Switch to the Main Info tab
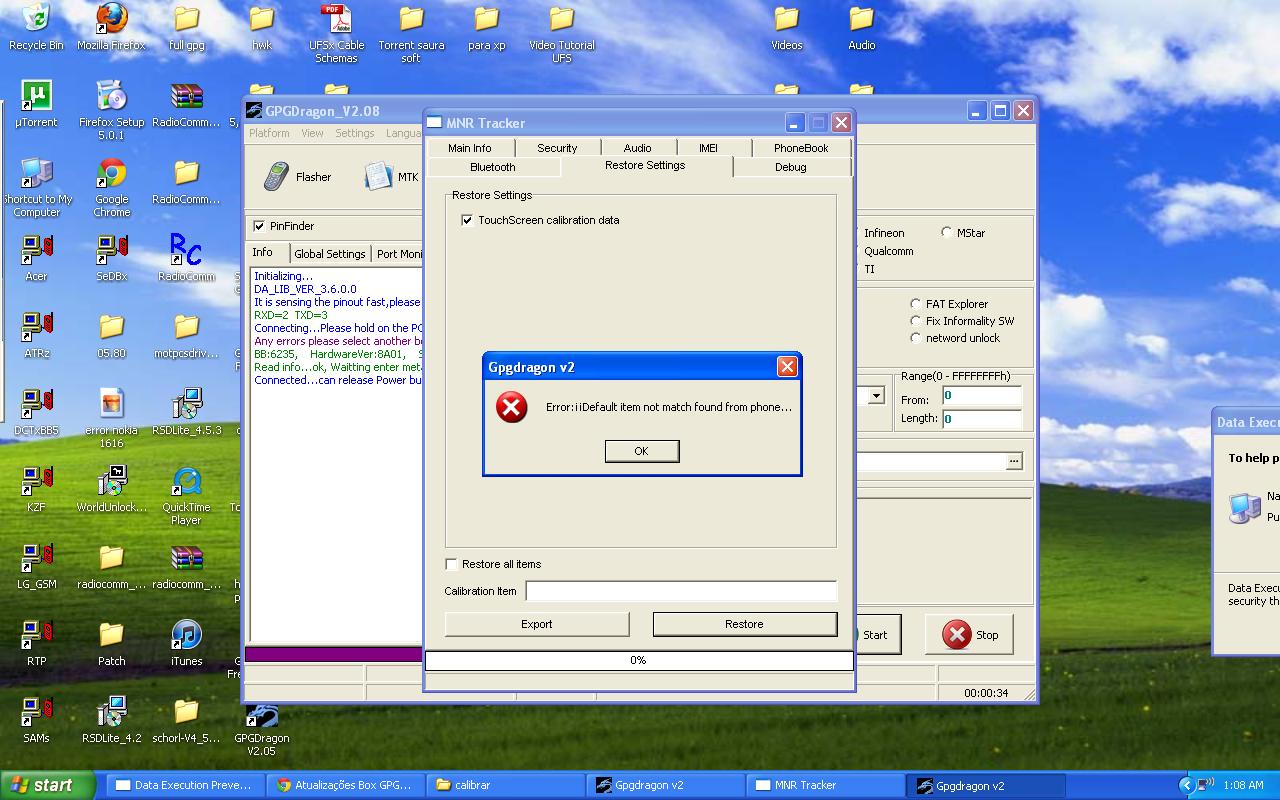The height and width of the screenshot is (800, 1280). (x=469, y=148)
